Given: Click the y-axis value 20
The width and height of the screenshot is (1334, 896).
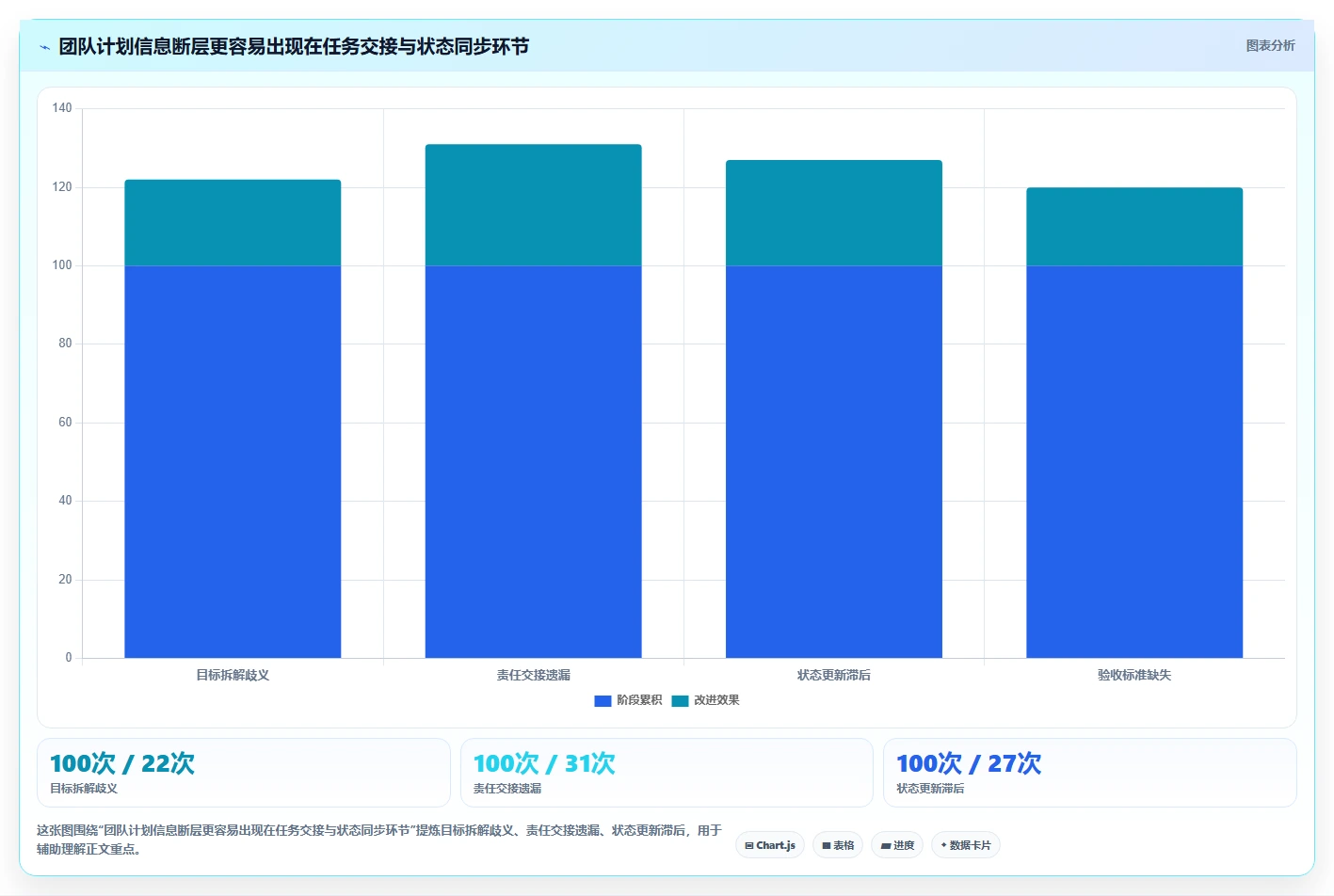Looking at the screenshot, I should click(x=65, y=580).
